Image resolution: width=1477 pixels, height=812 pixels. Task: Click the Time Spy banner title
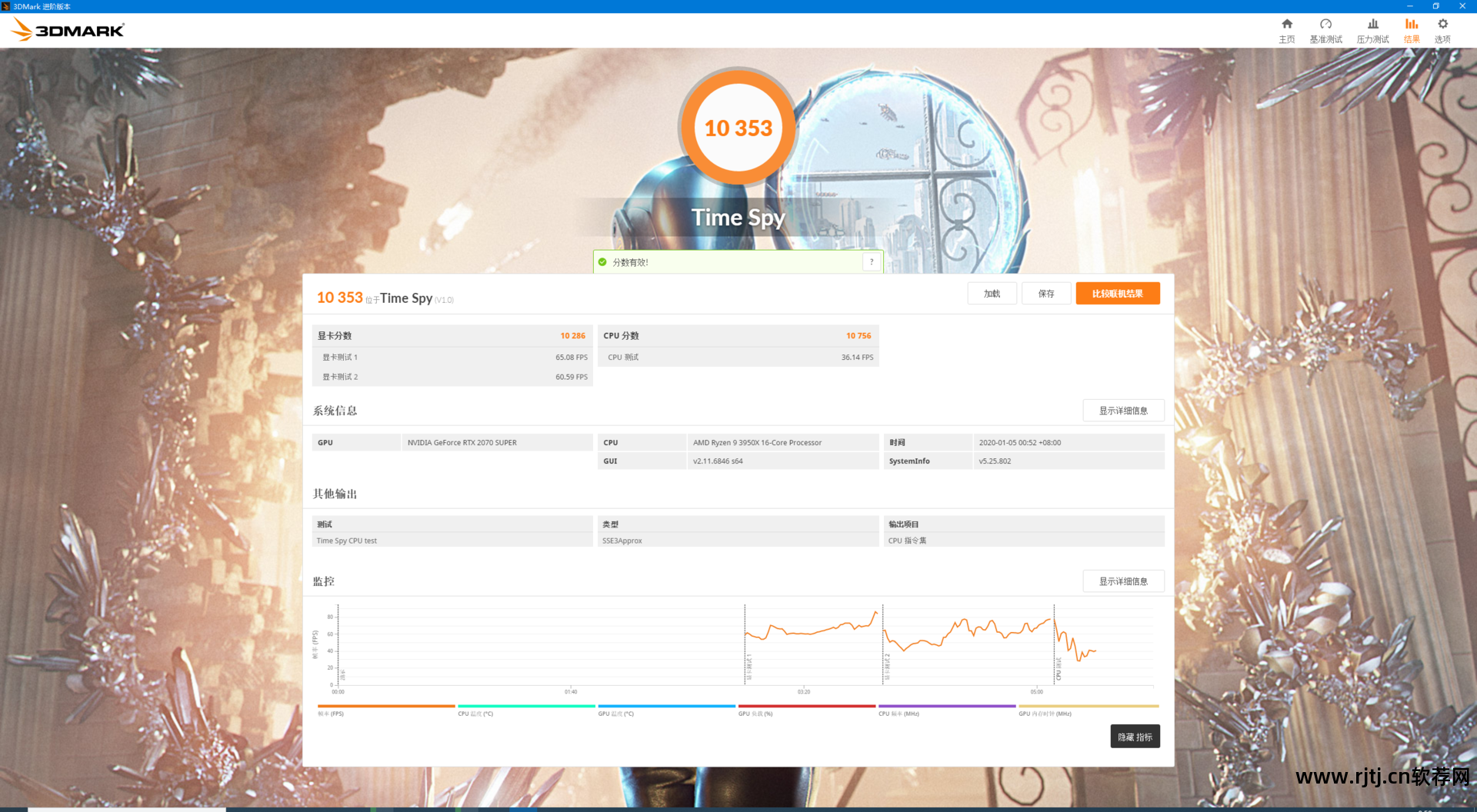point(738,218)
